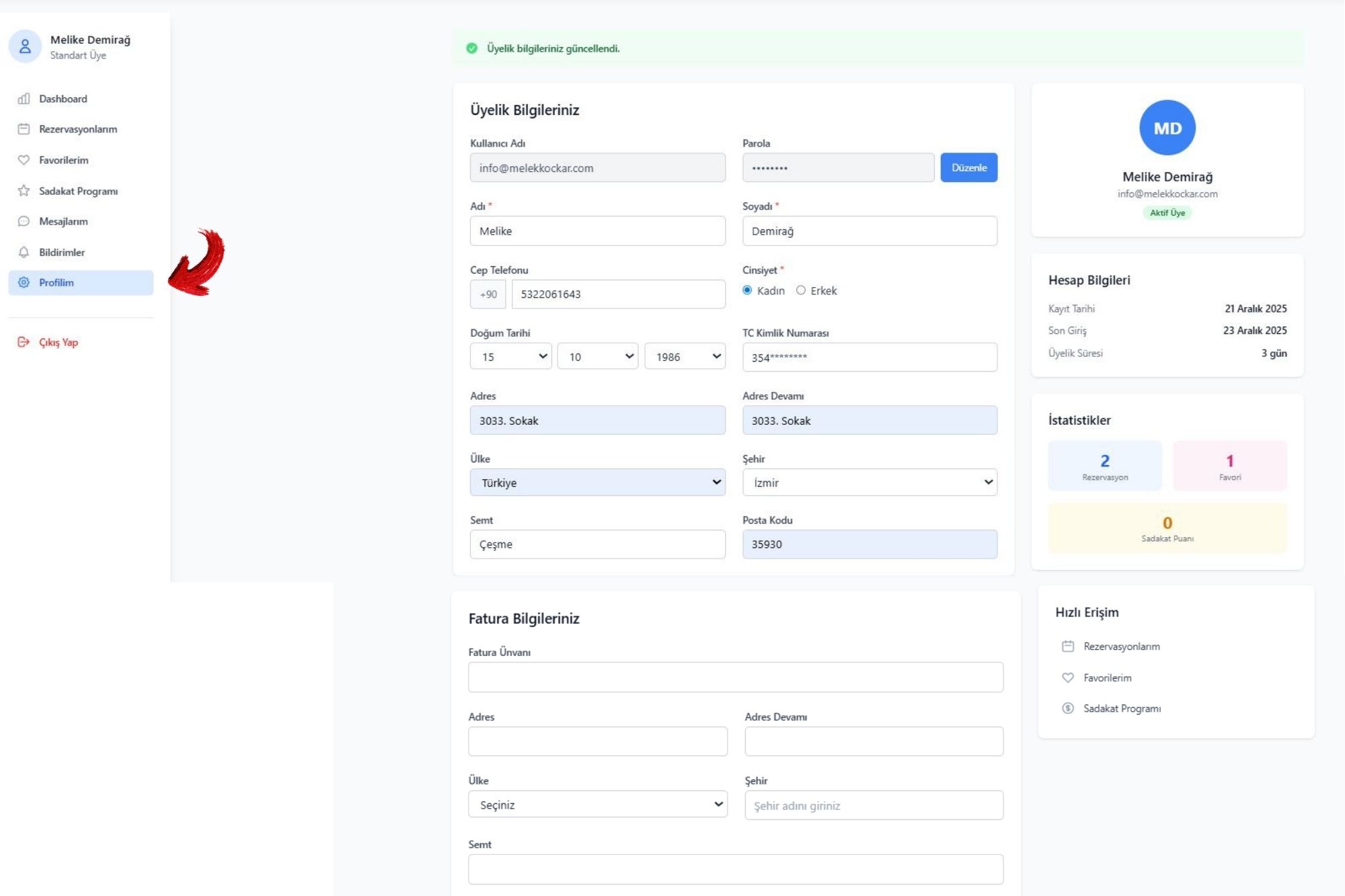Click the MD avatar circle
The height and width of the screenshot is (896, 1345).
pos(1167,128)
